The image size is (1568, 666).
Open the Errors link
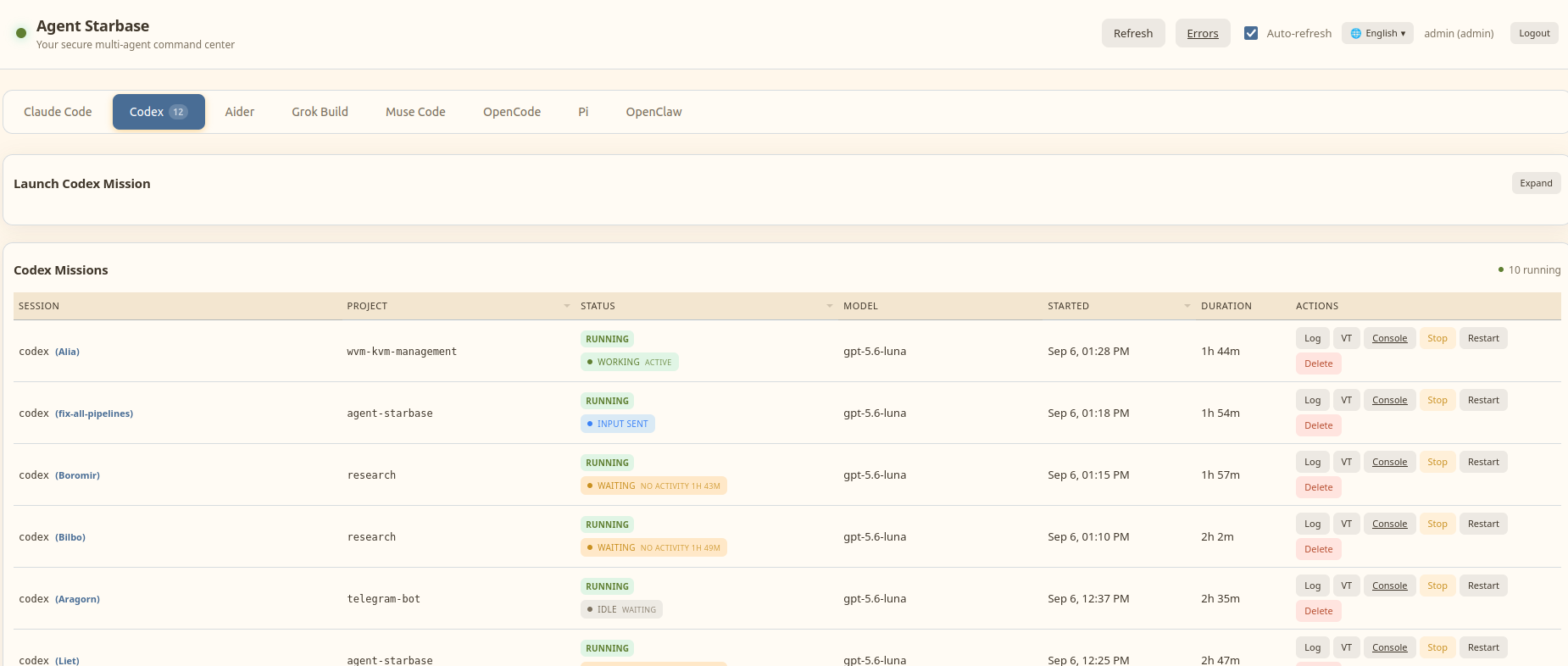click(x=1203, y=33)
